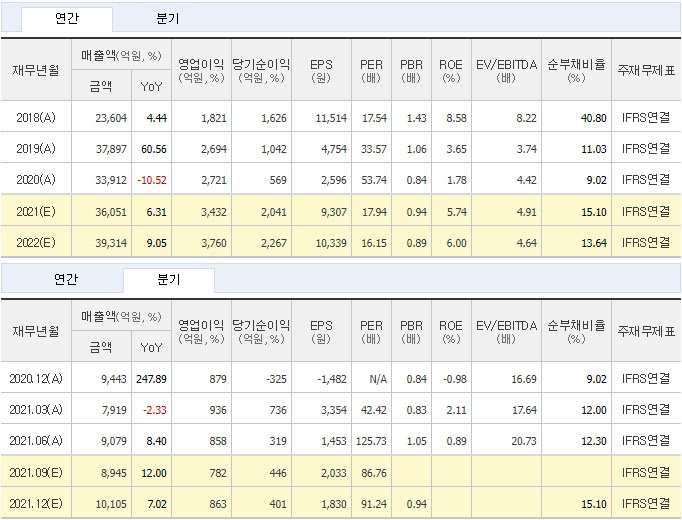Click the 2018(A) row label
682x520 pixels.
[36, 118]
